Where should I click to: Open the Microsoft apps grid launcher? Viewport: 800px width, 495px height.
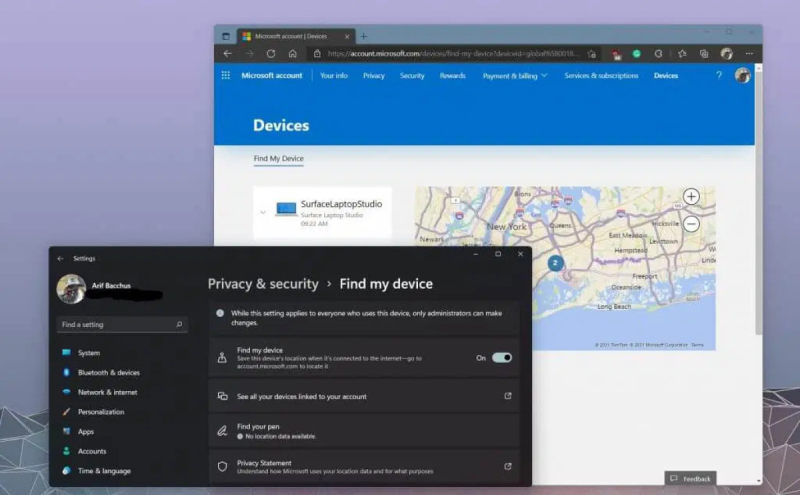coord(226,76)
